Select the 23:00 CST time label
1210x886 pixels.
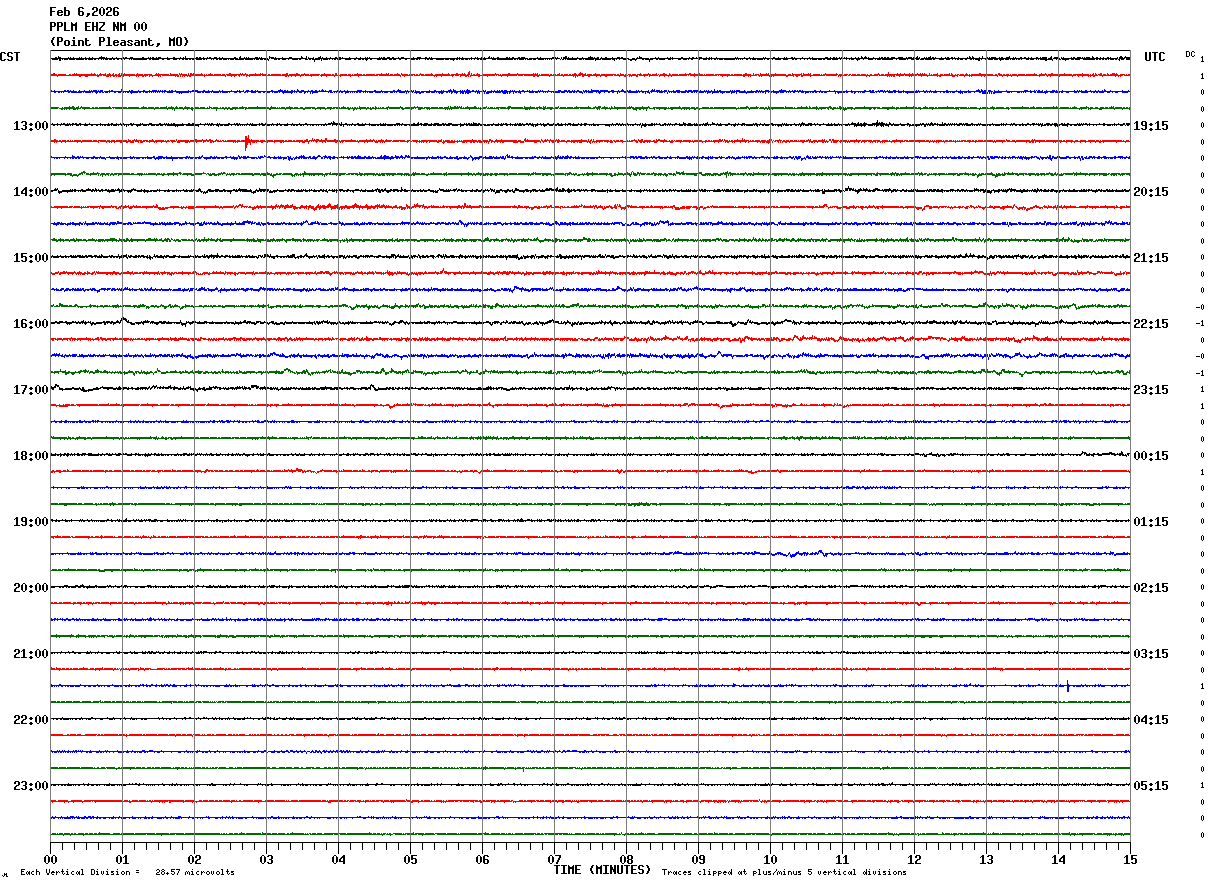pos(31,785)
